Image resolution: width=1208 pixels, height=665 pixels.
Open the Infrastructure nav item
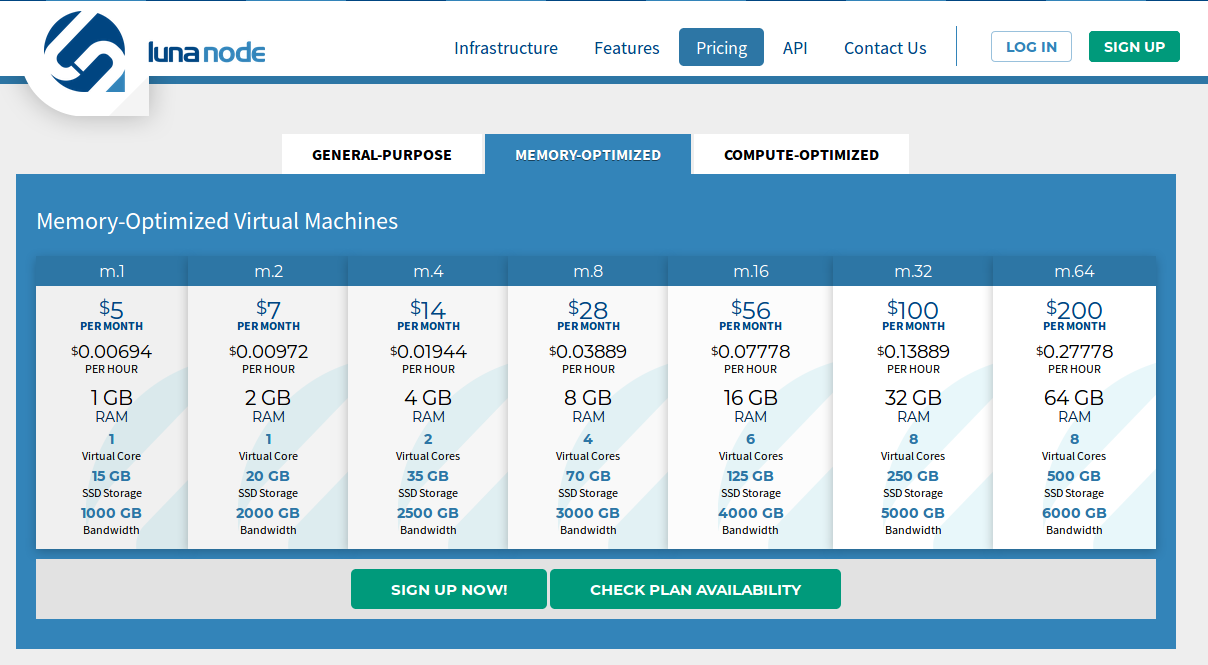pos(506,48)
